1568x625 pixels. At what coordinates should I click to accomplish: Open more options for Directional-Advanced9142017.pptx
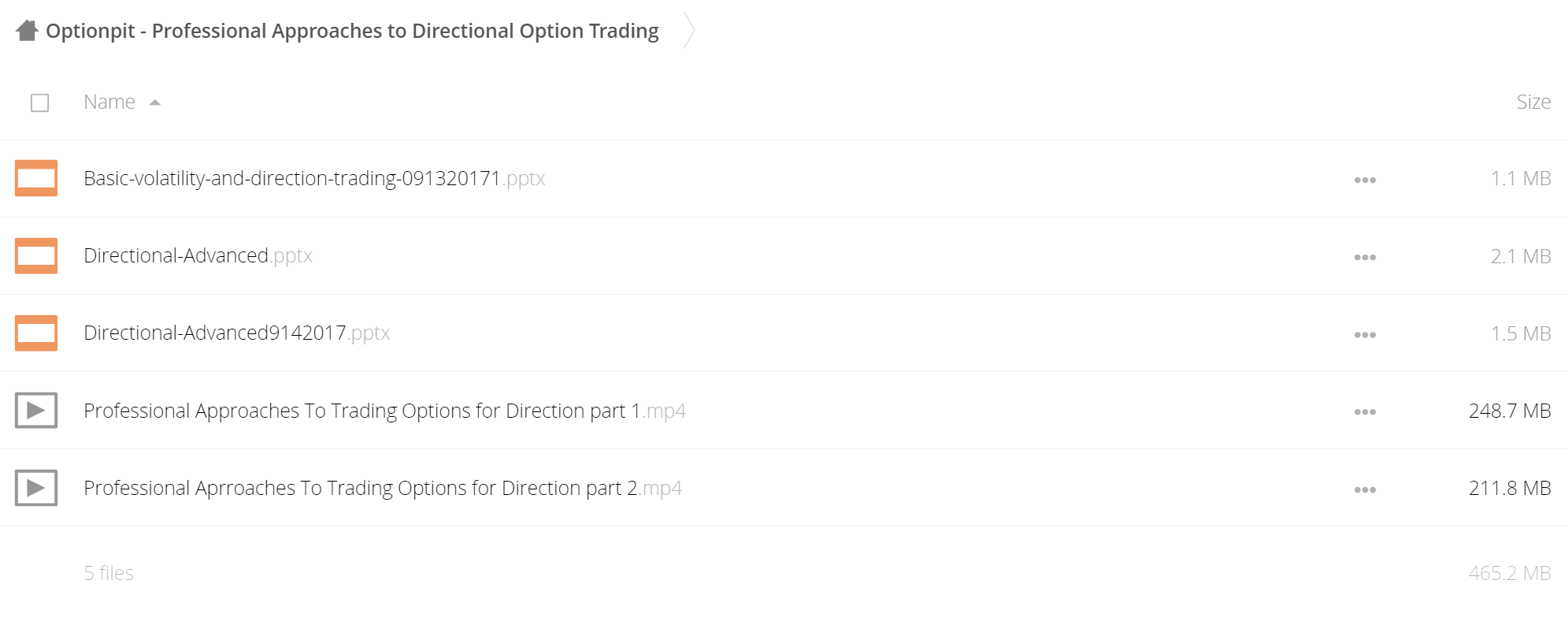coord(1365,334)
